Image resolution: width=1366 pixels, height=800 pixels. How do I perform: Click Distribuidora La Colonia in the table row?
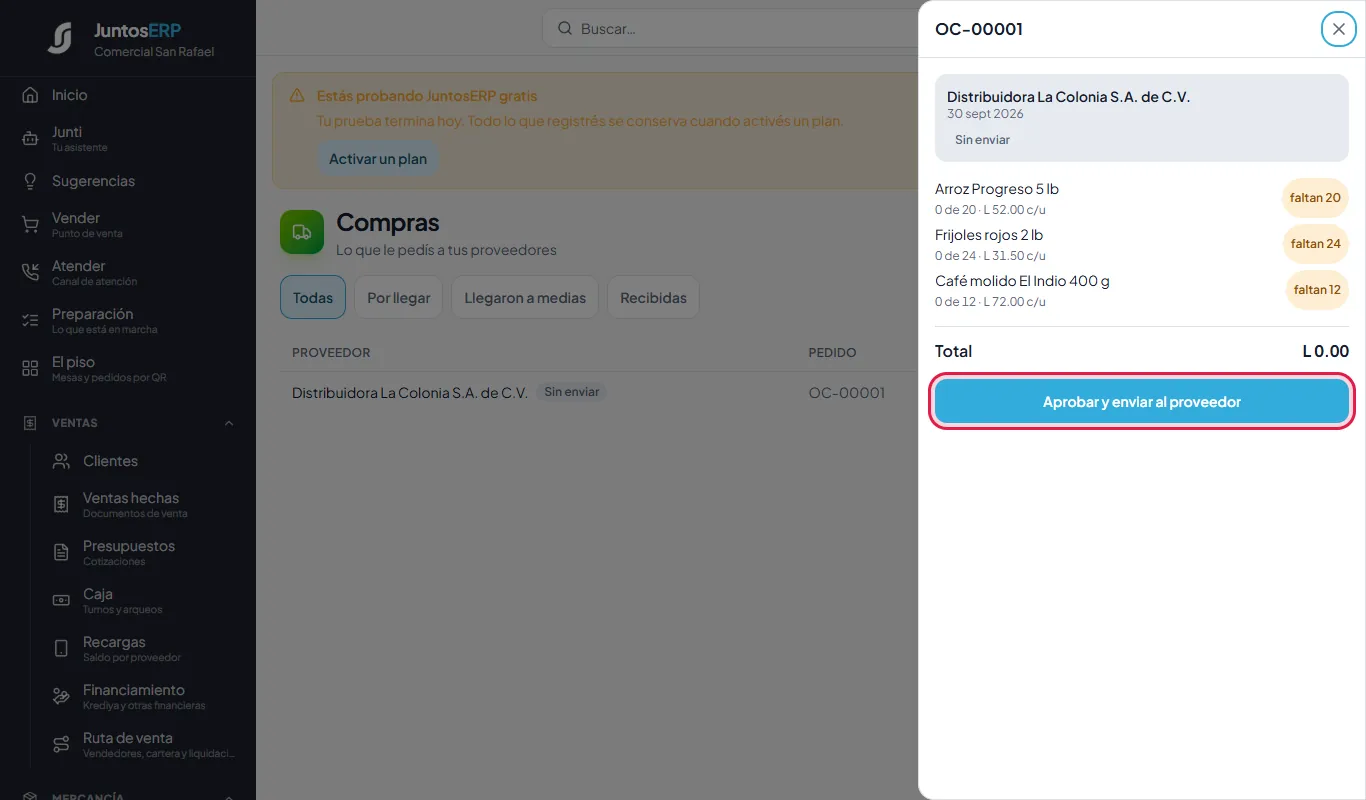410,393
